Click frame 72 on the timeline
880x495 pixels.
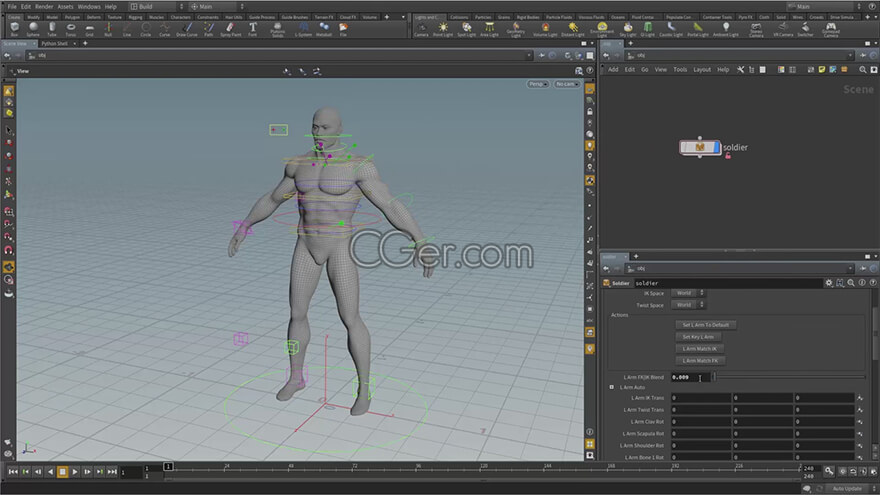(x=355, y=468)
